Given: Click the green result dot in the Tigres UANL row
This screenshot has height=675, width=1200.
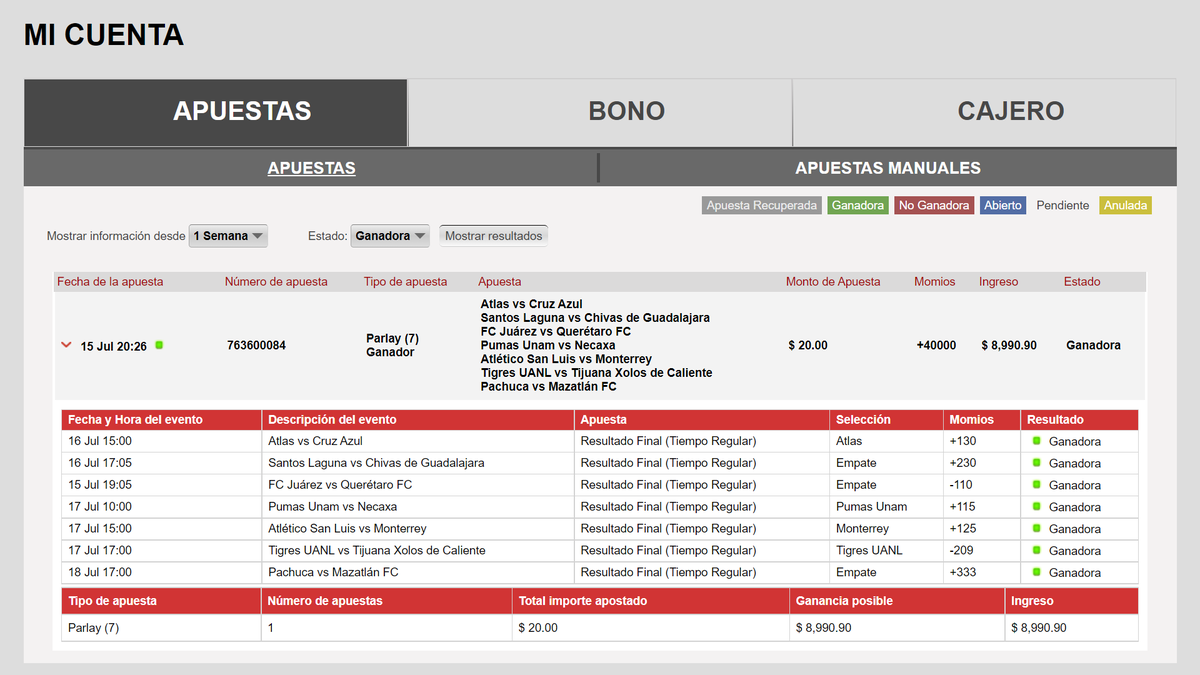Looking at the screenshot, I should (x=1037, y=551).
